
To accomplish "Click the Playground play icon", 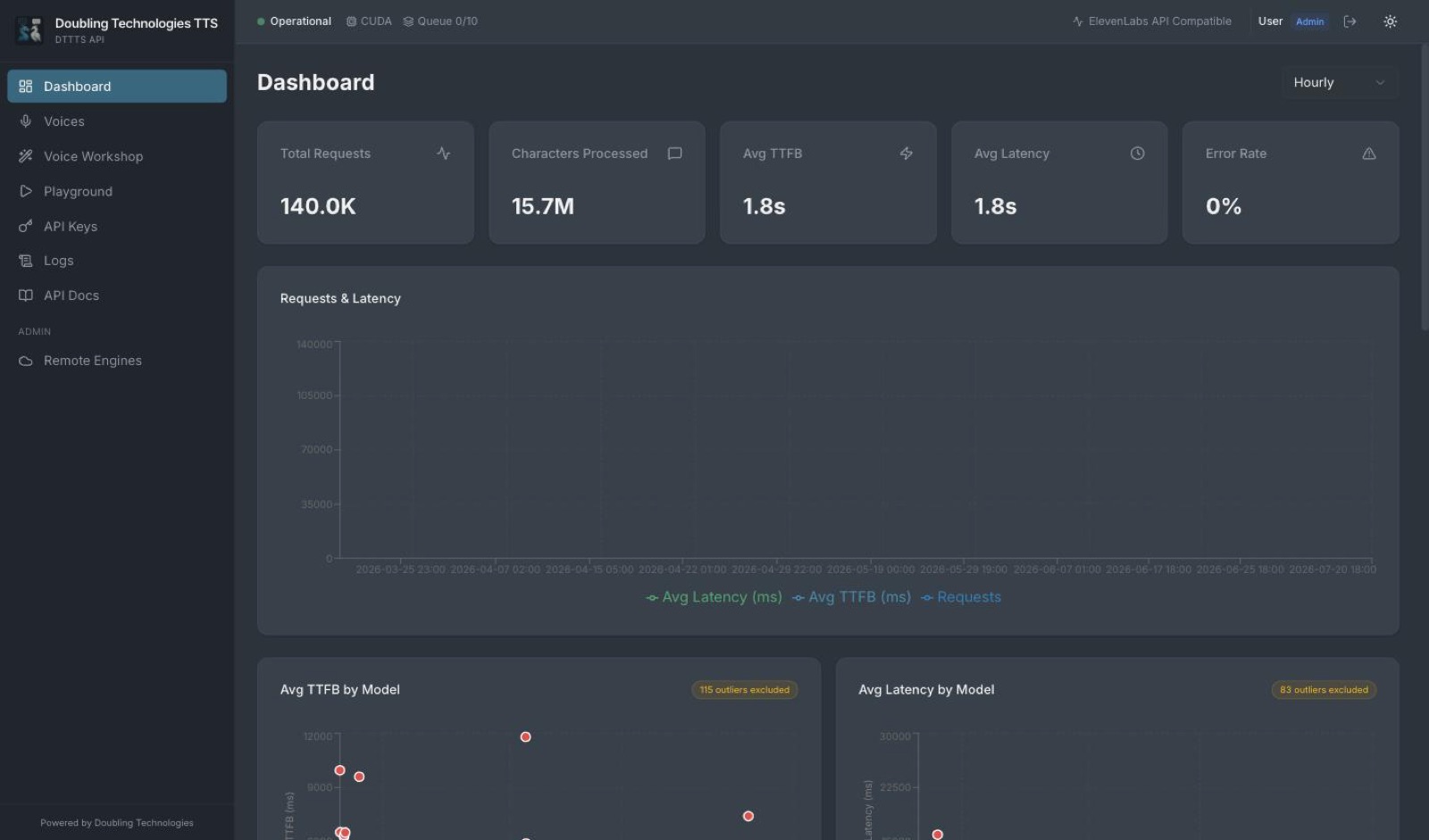I will pos(26,191).
